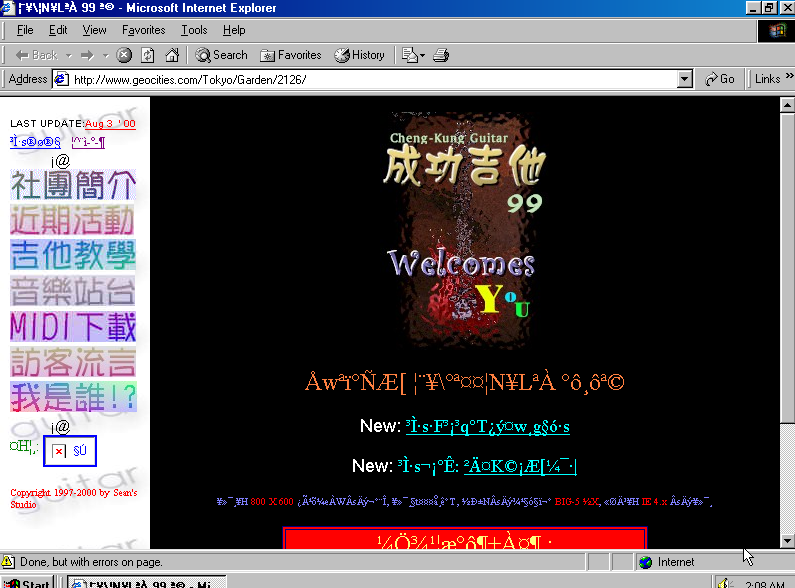Go to the Home page icon
This screenshot has height=588, width=795.
(172, 55)
